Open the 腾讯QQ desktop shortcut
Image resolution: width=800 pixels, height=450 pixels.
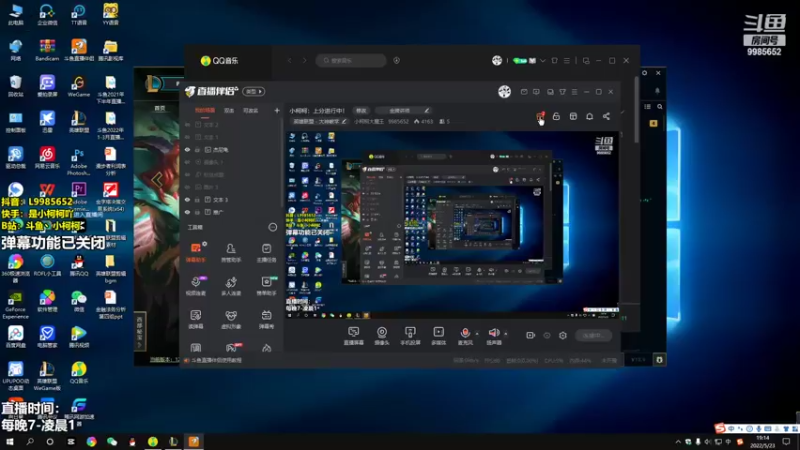(79, 266)
